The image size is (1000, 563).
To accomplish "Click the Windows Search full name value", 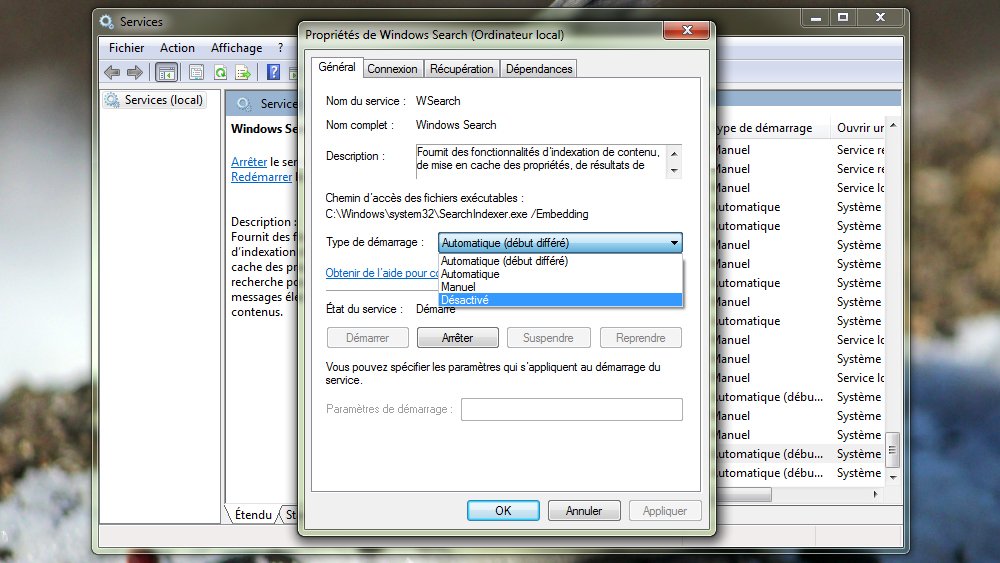I will click(x=456, y=125).
